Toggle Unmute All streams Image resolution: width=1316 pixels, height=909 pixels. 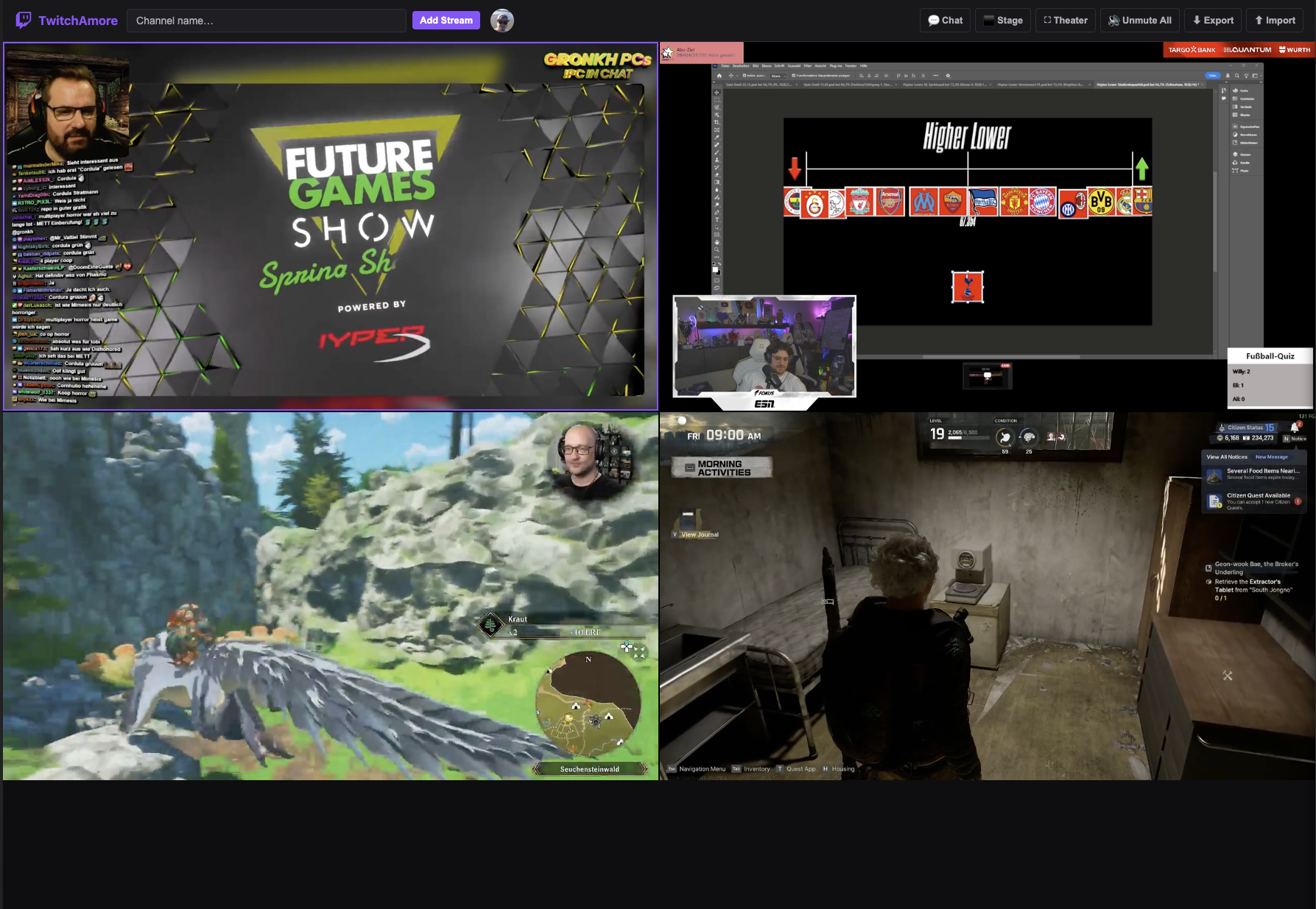(x=1140, y=21)
